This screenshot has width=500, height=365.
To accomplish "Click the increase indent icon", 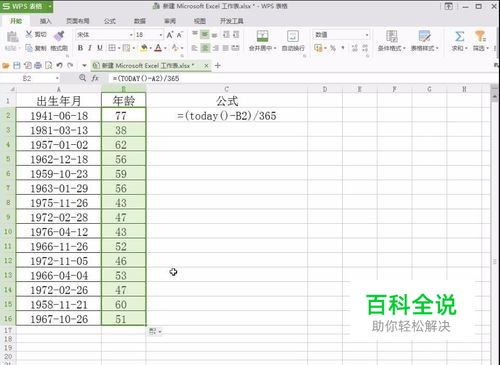I will coord(236,34).
